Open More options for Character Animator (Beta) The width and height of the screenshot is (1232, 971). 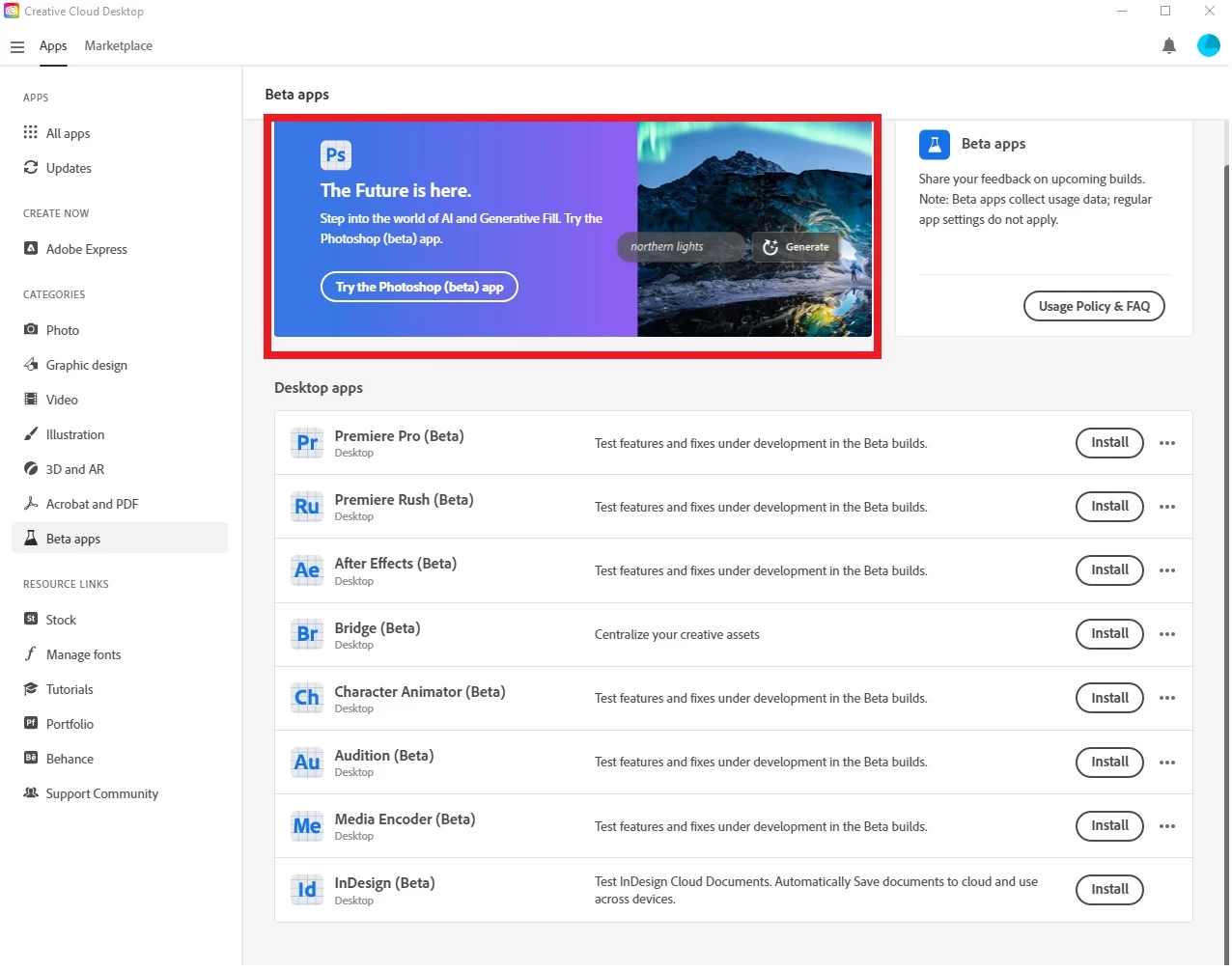tap(1167, 698)
